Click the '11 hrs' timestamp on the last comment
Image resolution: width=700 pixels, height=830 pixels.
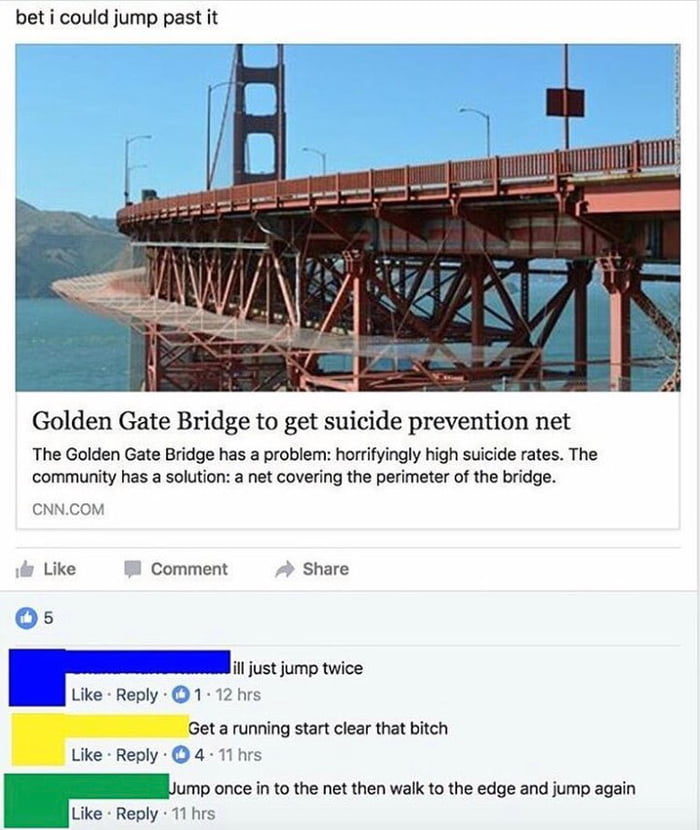[193, 814]
